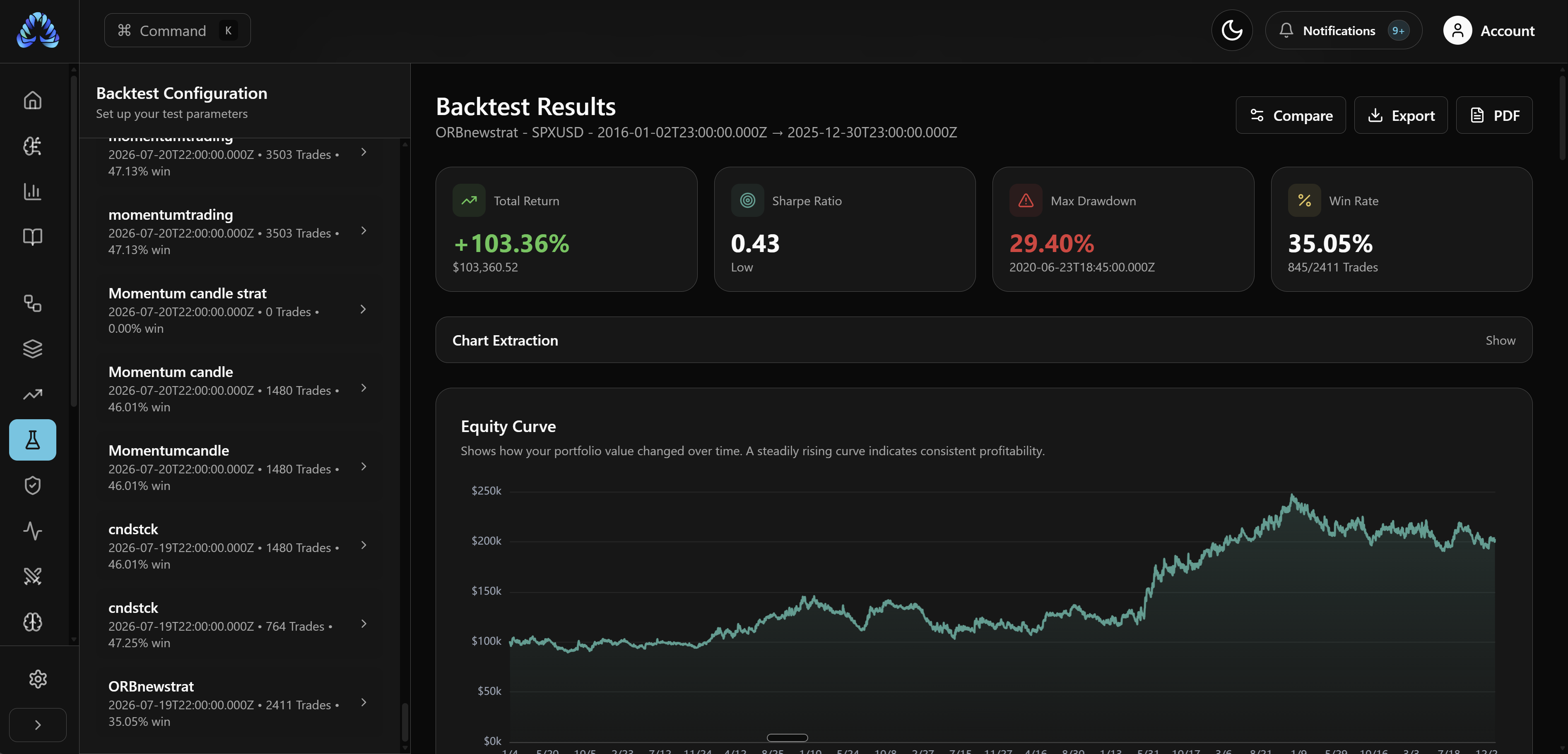The height and width of the screenshot is (754, 1568).
Task: Open the trending-up arrow sidebar icon
Action: pyautogui.click(x=33, y=394)
